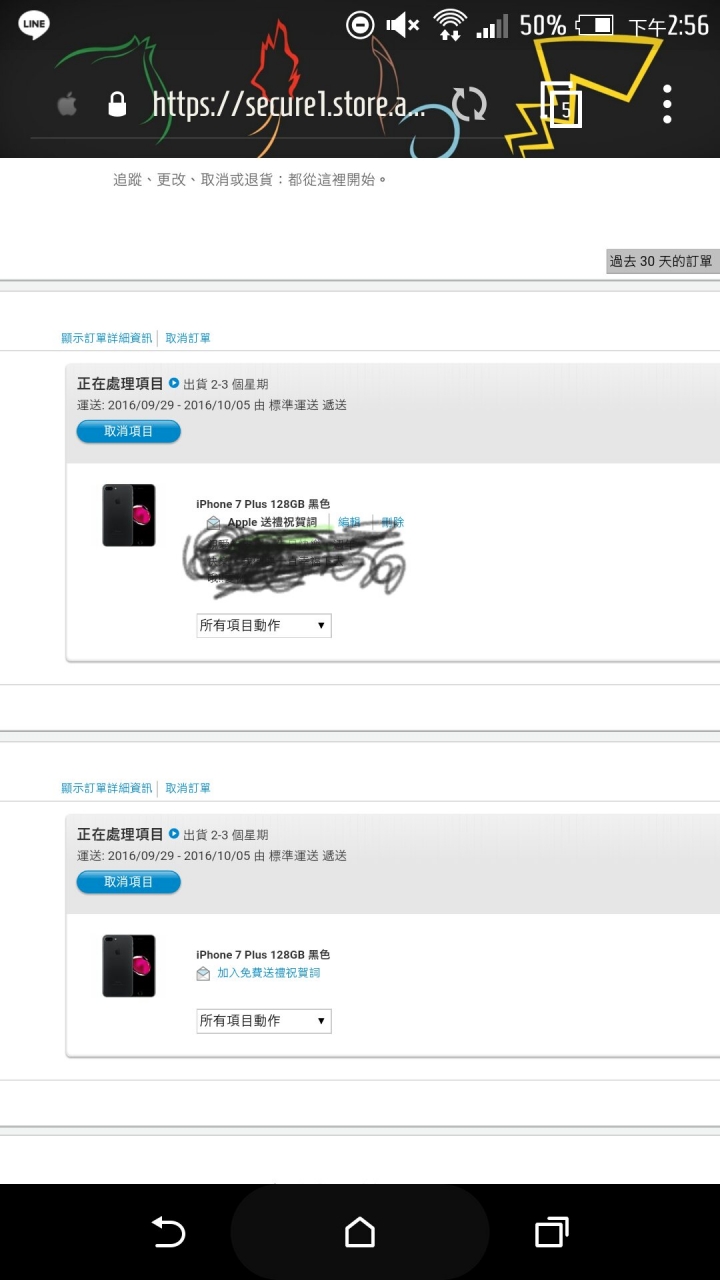Tap the secure padlock icon in address bar
Screen dimensions: 720x1280
point(118,104)
